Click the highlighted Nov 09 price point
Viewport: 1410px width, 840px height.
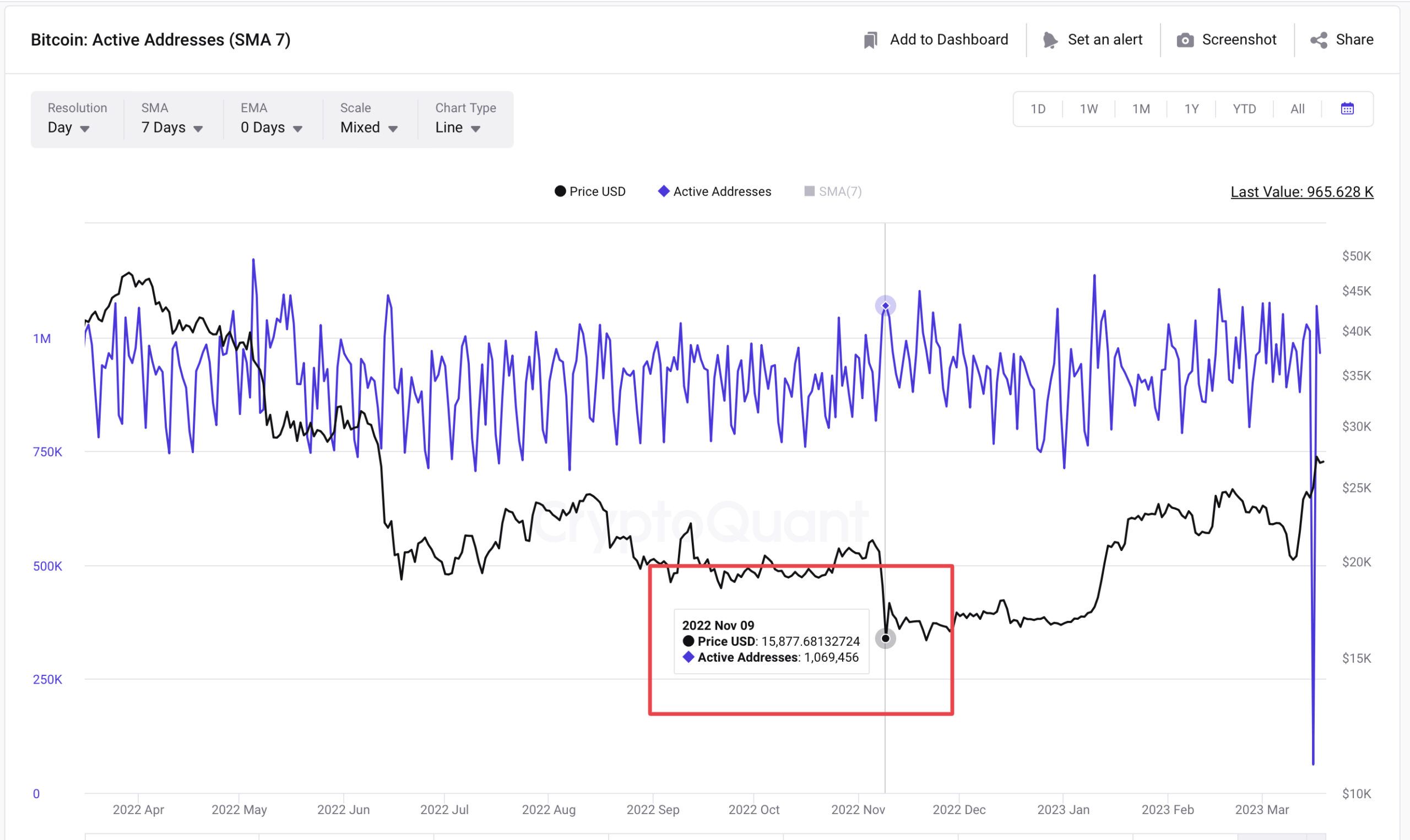coord(886,639)
